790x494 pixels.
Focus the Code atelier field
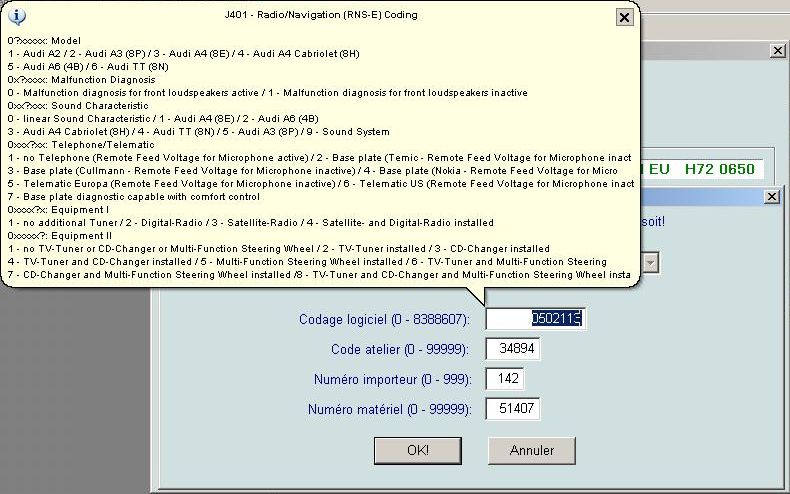pyautogui.click(x=513, y=348)
